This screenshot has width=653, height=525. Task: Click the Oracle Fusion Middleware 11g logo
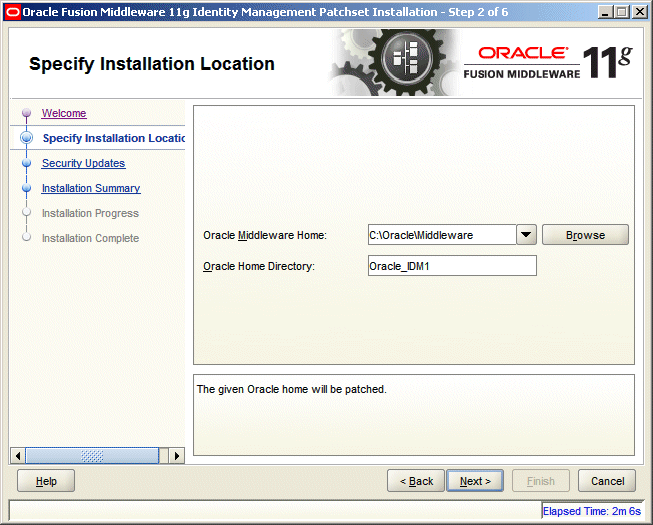[548, 62]
